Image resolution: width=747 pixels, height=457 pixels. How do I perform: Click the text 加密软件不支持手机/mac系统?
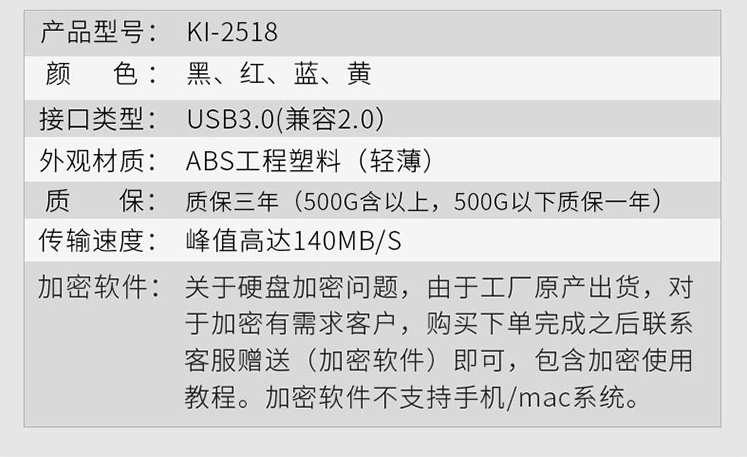[452, 397]
